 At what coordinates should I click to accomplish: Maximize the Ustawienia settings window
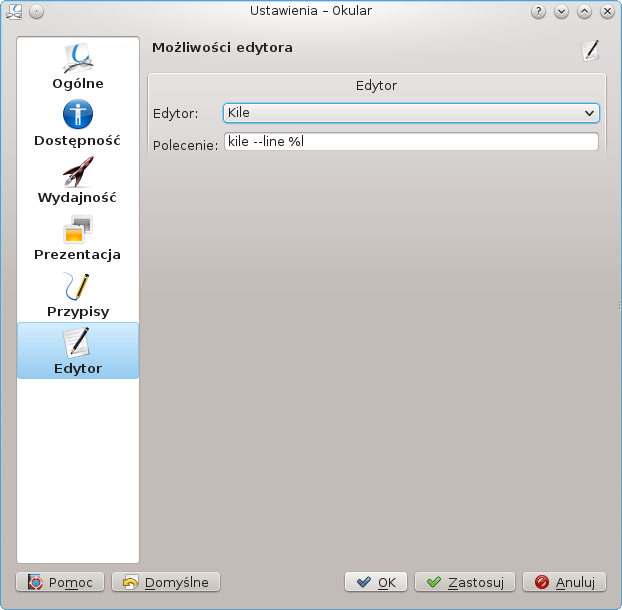585,12
